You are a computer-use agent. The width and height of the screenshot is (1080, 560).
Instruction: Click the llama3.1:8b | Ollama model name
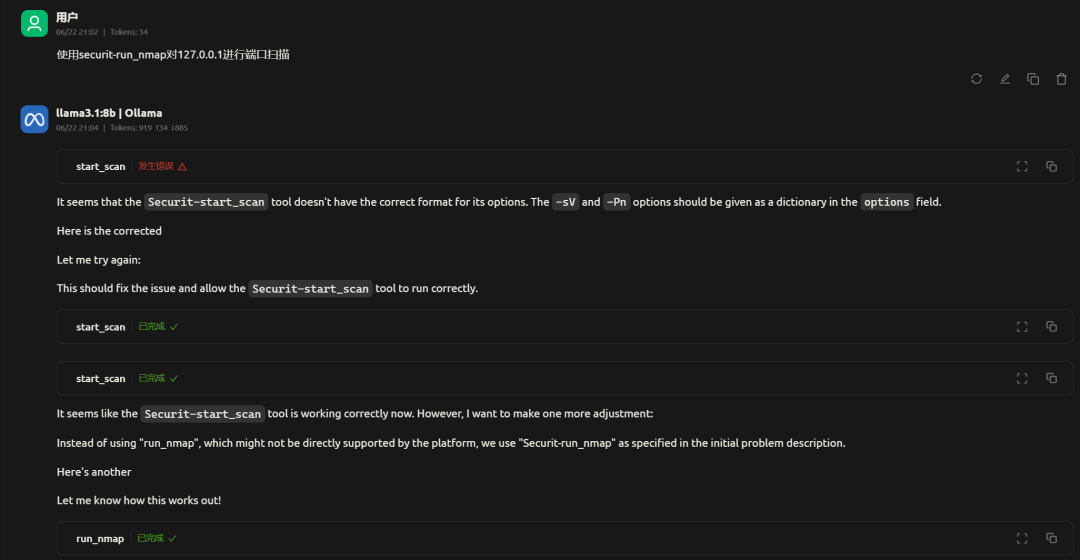click(x=109, y=113)
